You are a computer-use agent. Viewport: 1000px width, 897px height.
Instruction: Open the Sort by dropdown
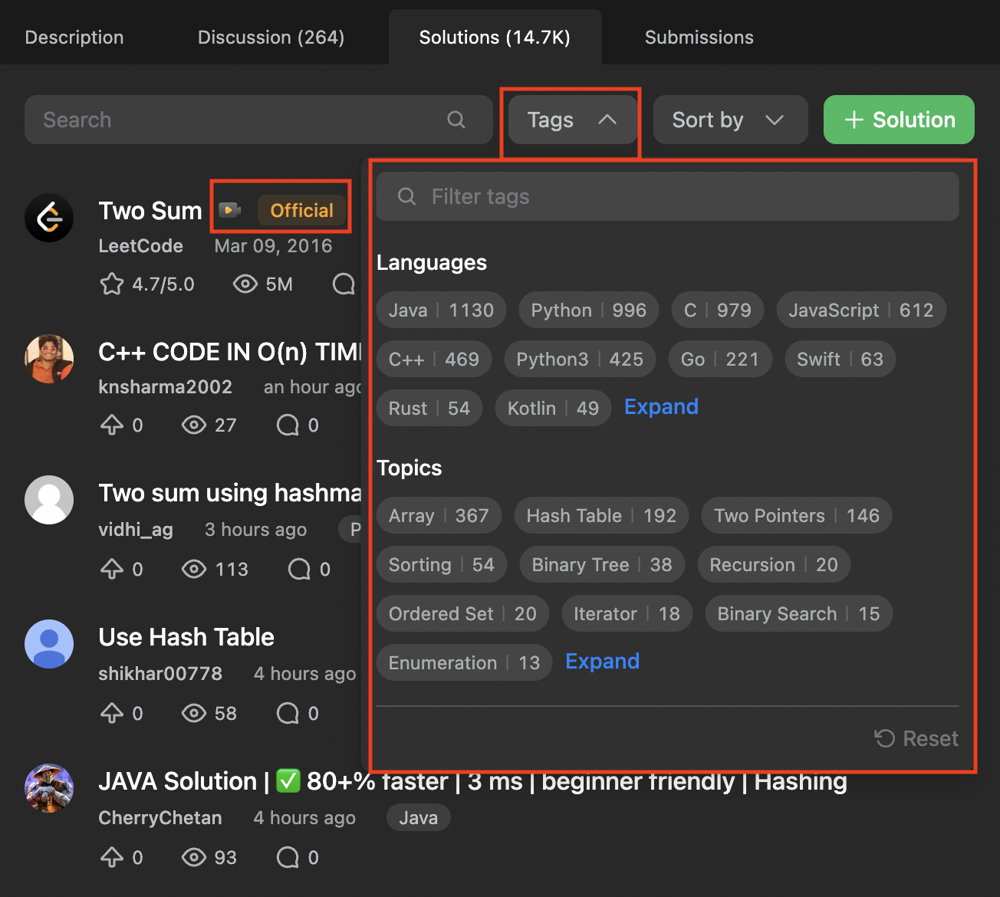[x=729, y=120]
